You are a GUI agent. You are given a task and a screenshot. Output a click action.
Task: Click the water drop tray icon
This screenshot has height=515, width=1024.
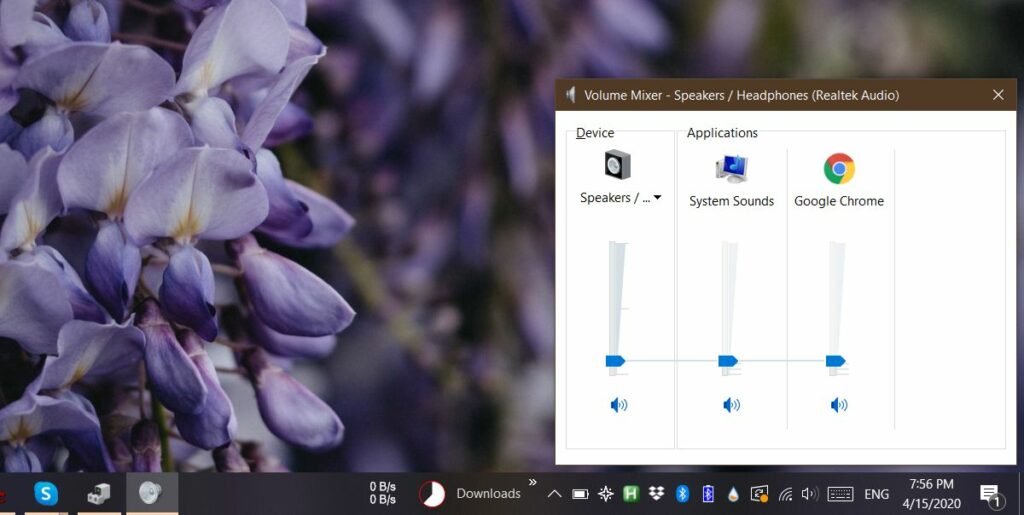pyautogui.click(x=733, y=494)
